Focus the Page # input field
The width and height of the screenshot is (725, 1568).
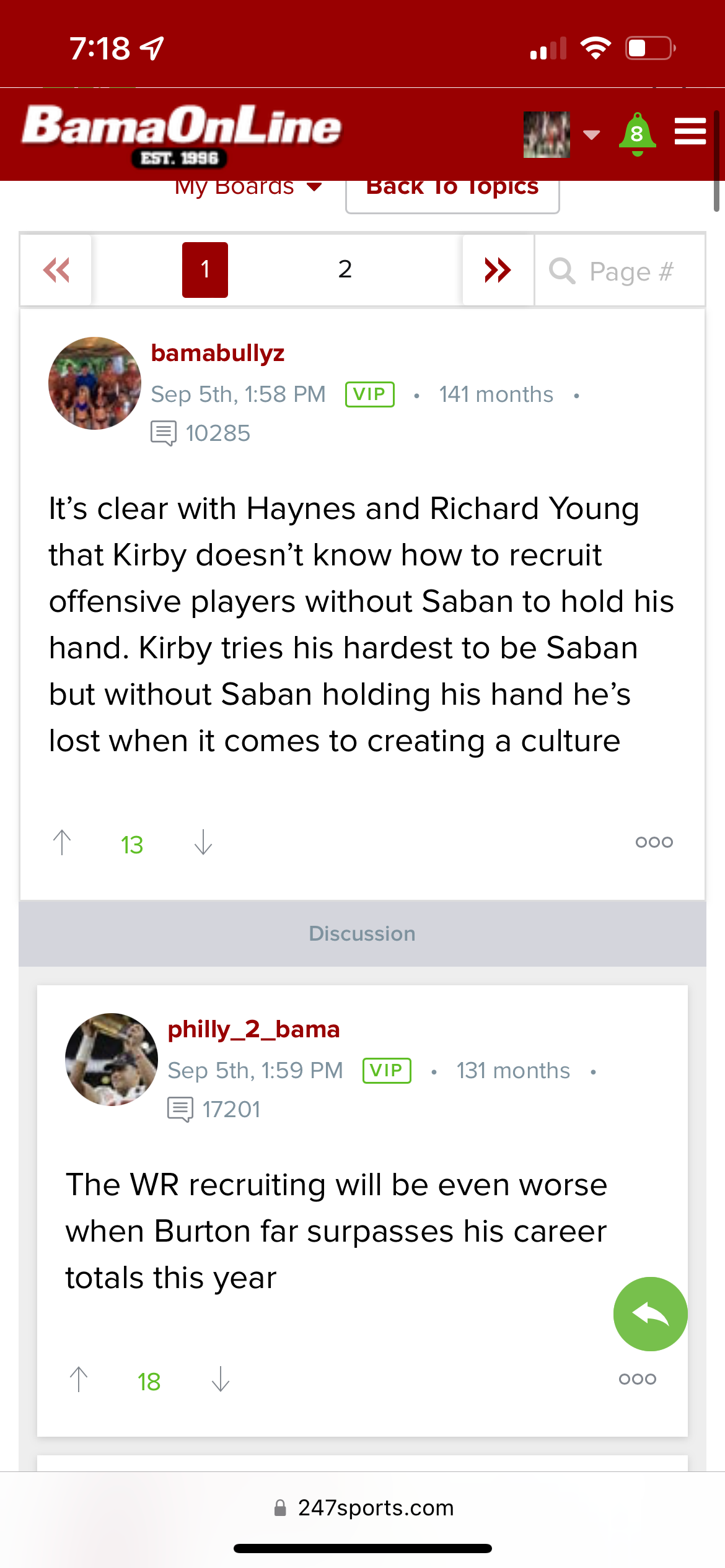631,271
